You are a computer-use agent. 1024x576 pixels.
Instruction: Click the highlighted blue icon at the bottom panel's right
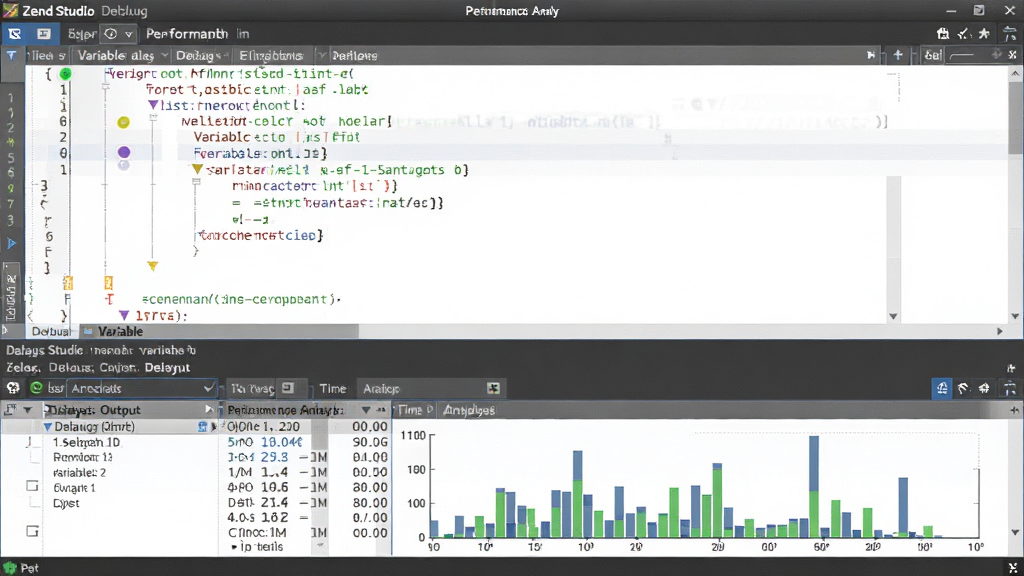click(x=942, y=389)
